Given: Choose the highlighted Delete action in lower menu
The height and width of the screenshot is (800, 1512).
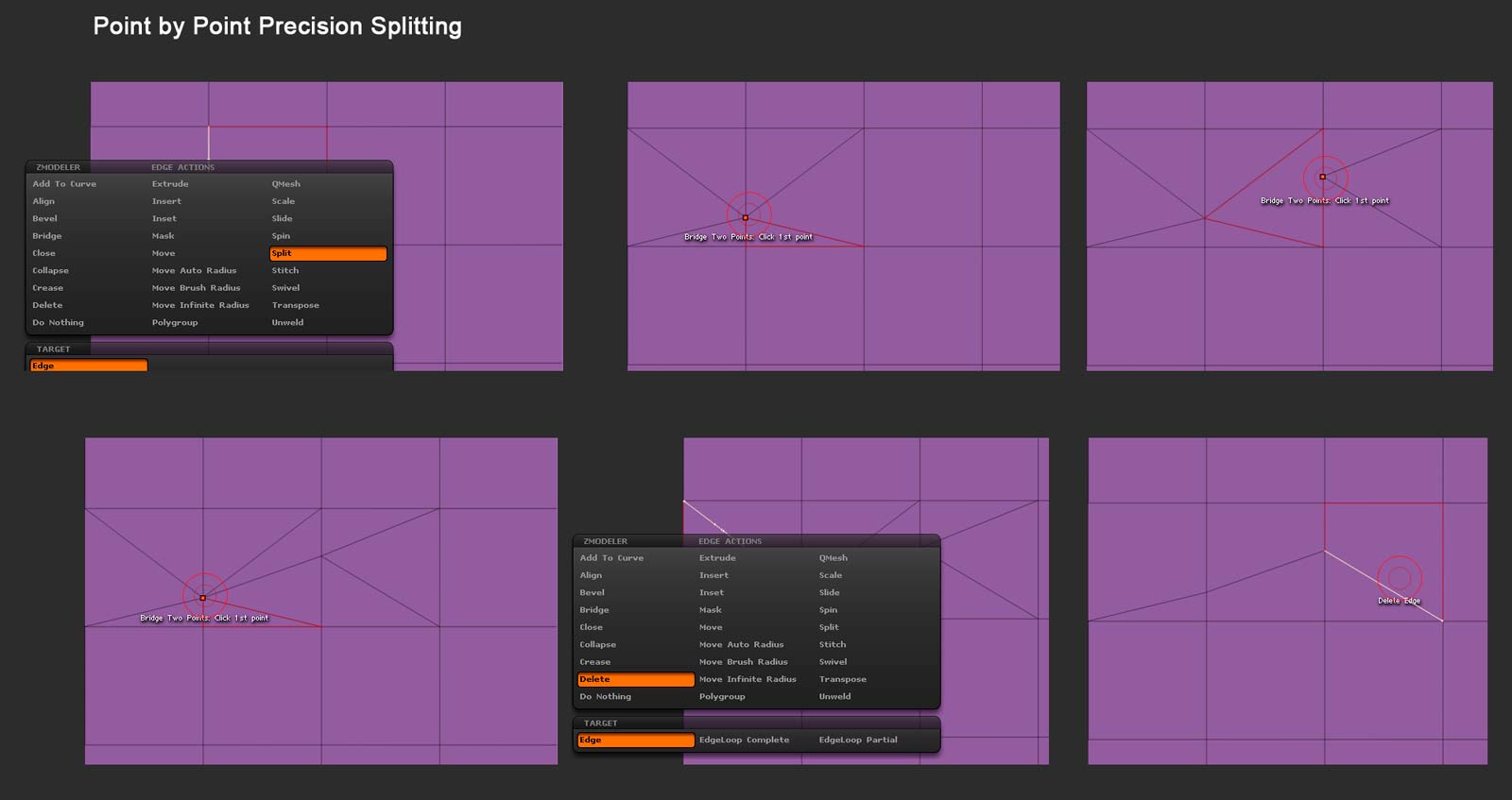Looking at the screenshot, I should (635, 679).
